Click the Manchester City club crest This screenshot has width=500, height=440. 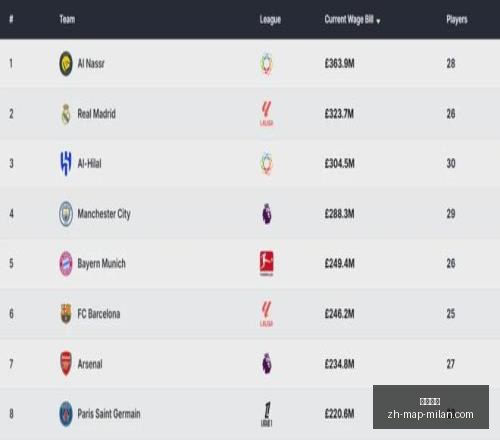click(66, 214)
